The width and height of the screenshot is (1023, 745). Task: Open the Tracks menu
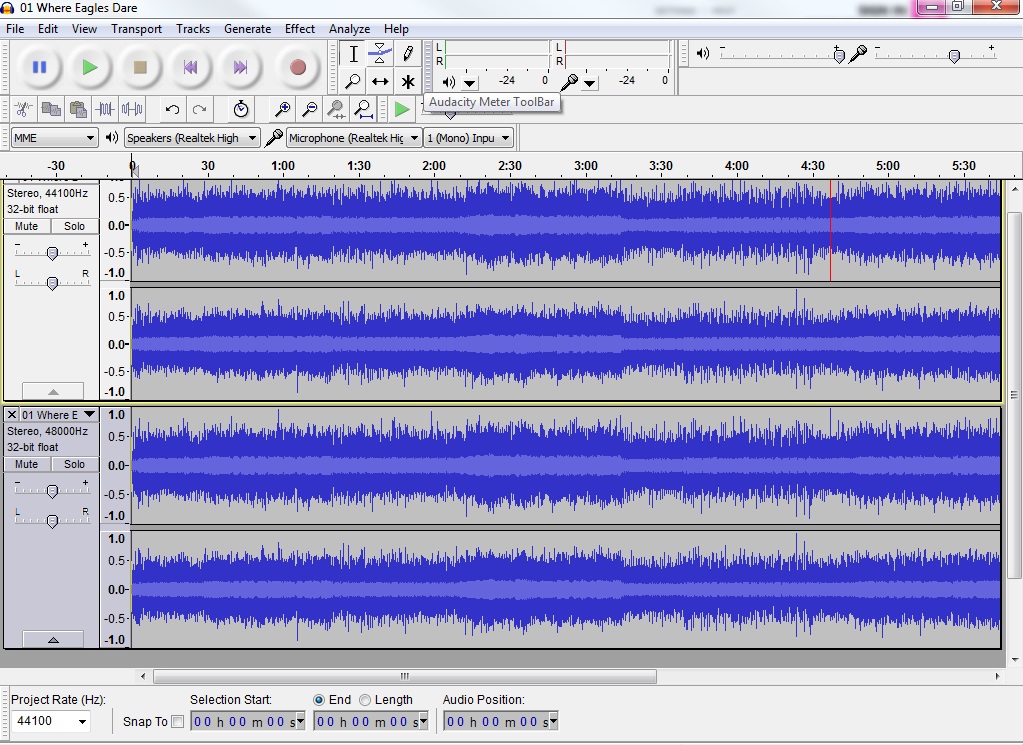point(193,29)
